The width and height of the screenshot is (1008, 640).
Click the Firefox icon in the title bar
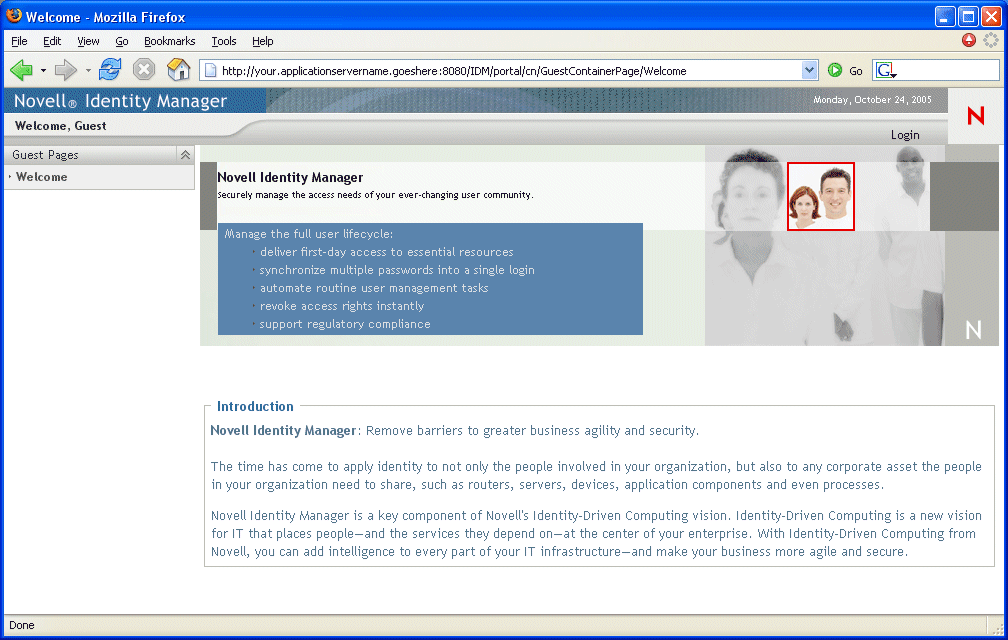[12, 15]
